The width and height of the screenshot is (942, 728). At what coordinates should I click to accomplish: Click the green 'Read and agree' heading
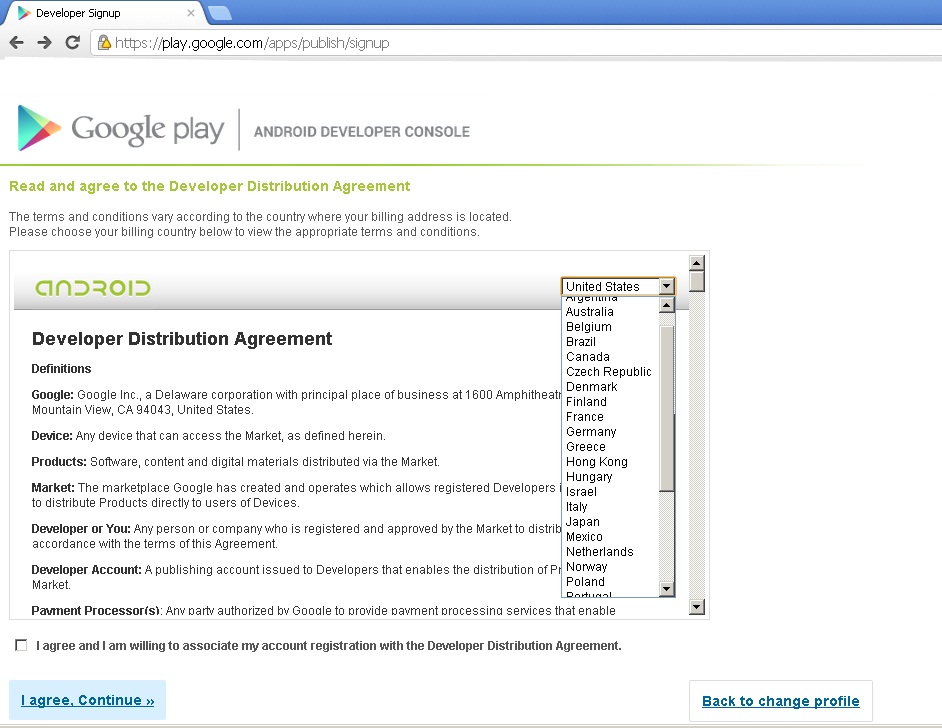pos(210,186)
